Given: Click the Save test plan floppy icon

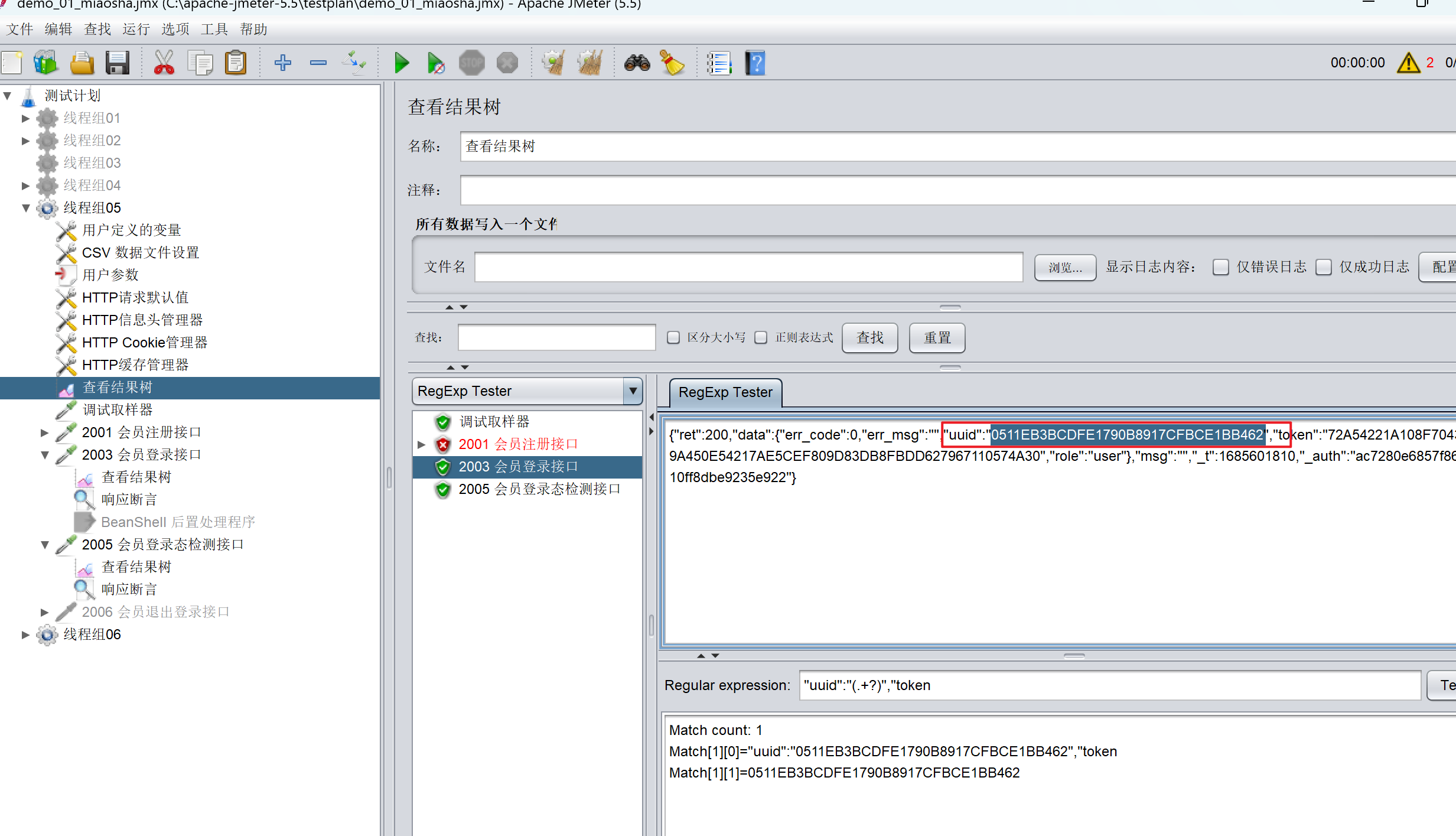Looking at the screenshot, I should [118, 63].
